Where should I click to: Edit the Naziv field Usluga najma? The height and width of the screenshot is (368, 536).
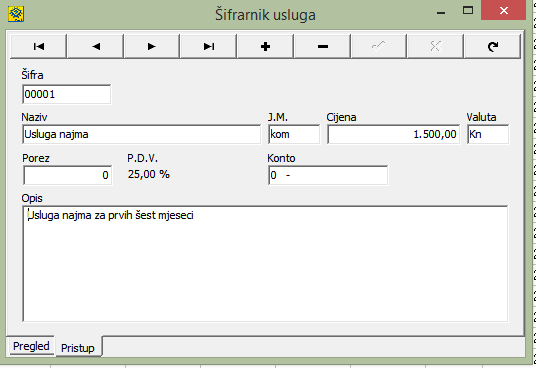pos(142,134)
